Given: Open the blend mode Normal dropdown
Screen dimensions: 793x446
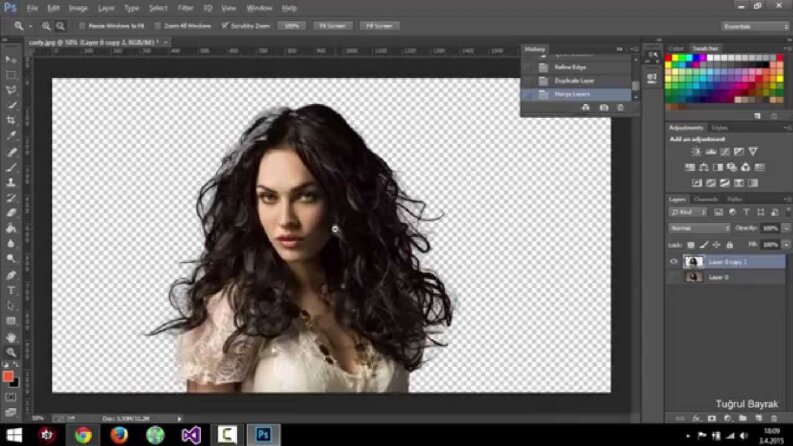Looking at the screenshot, I should click(699, 228).
